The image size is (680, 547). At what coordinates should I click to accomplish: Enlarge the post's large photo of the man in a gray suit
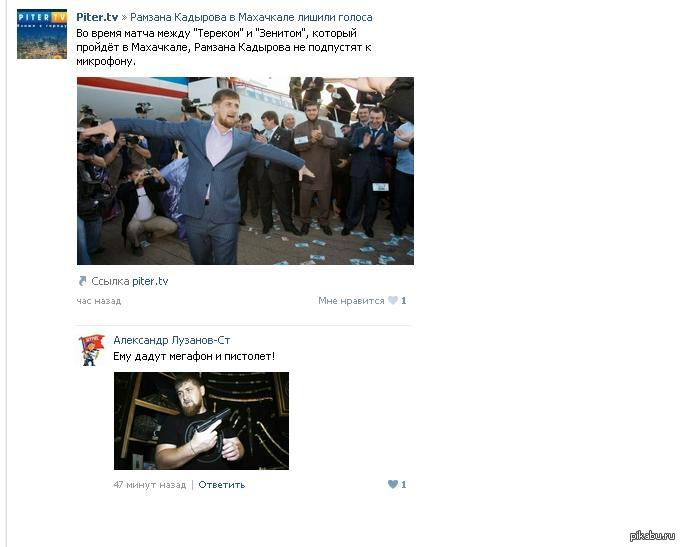click(x=245, y=171)
